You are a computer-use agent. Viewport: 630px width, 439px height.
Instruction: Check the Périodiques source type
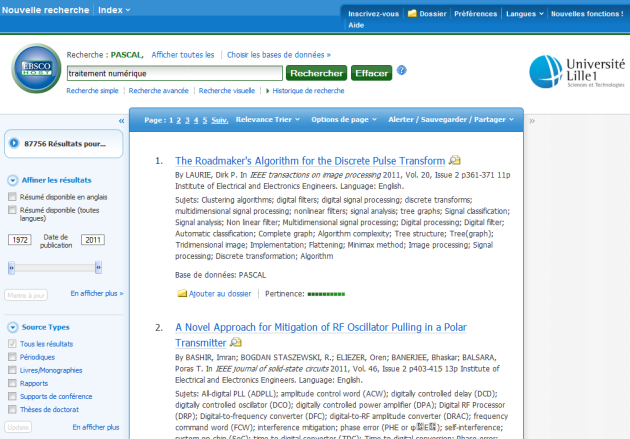pos(12,357)
